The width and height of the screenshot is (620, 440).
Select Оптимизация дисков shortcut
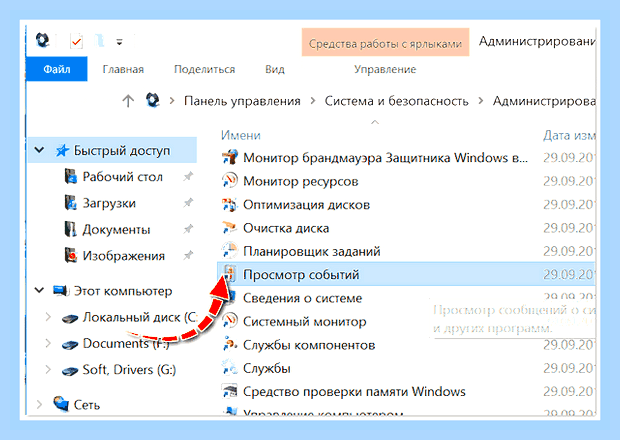[x=306, y=205]
